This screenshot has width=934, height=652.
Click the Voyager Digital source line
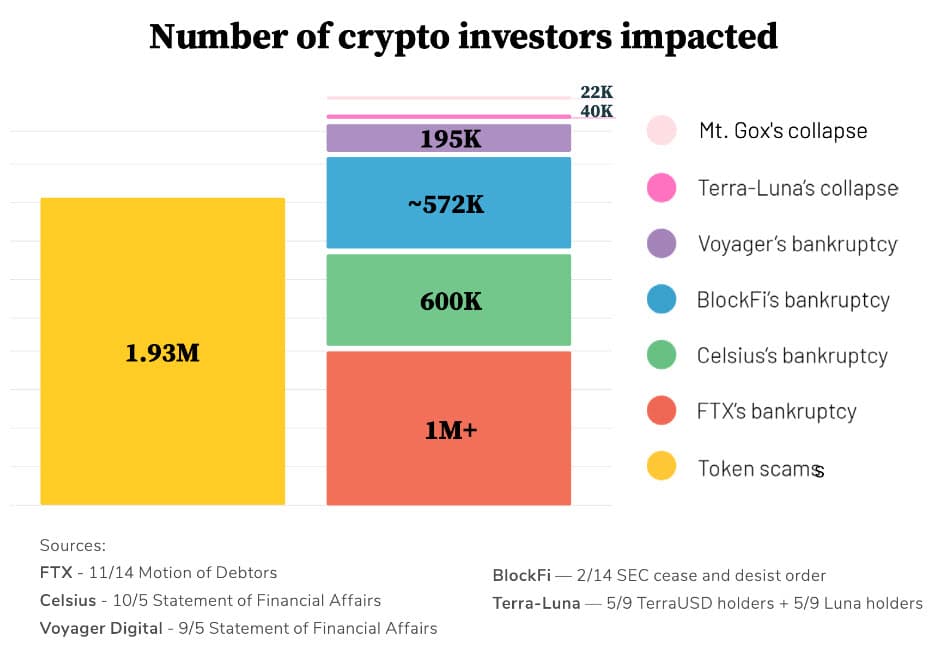pyautogui.click(x=238, y=628)
